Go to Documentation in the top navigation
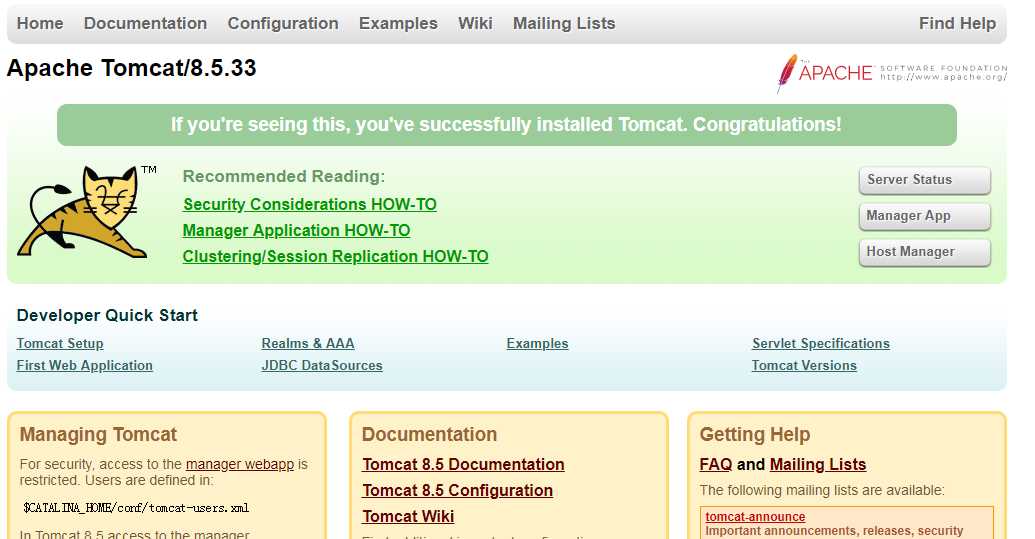Image resolution: width=1035 pixels, height=539 pixels. [x=145, y=23]
